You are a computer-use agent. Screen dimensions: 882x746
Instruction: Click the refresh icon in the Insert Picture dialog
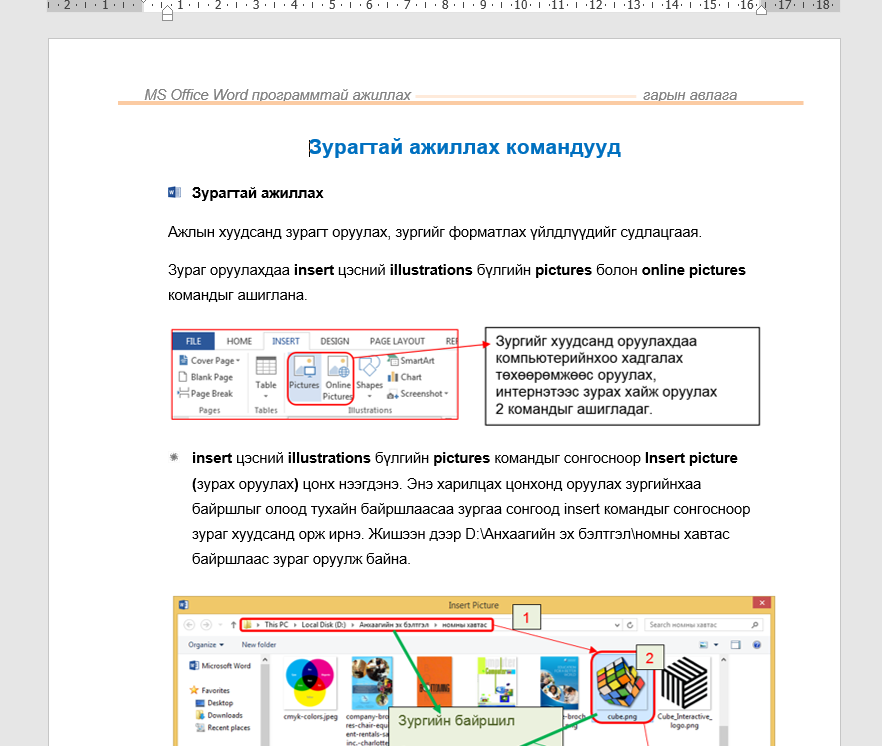click(630, 624)
